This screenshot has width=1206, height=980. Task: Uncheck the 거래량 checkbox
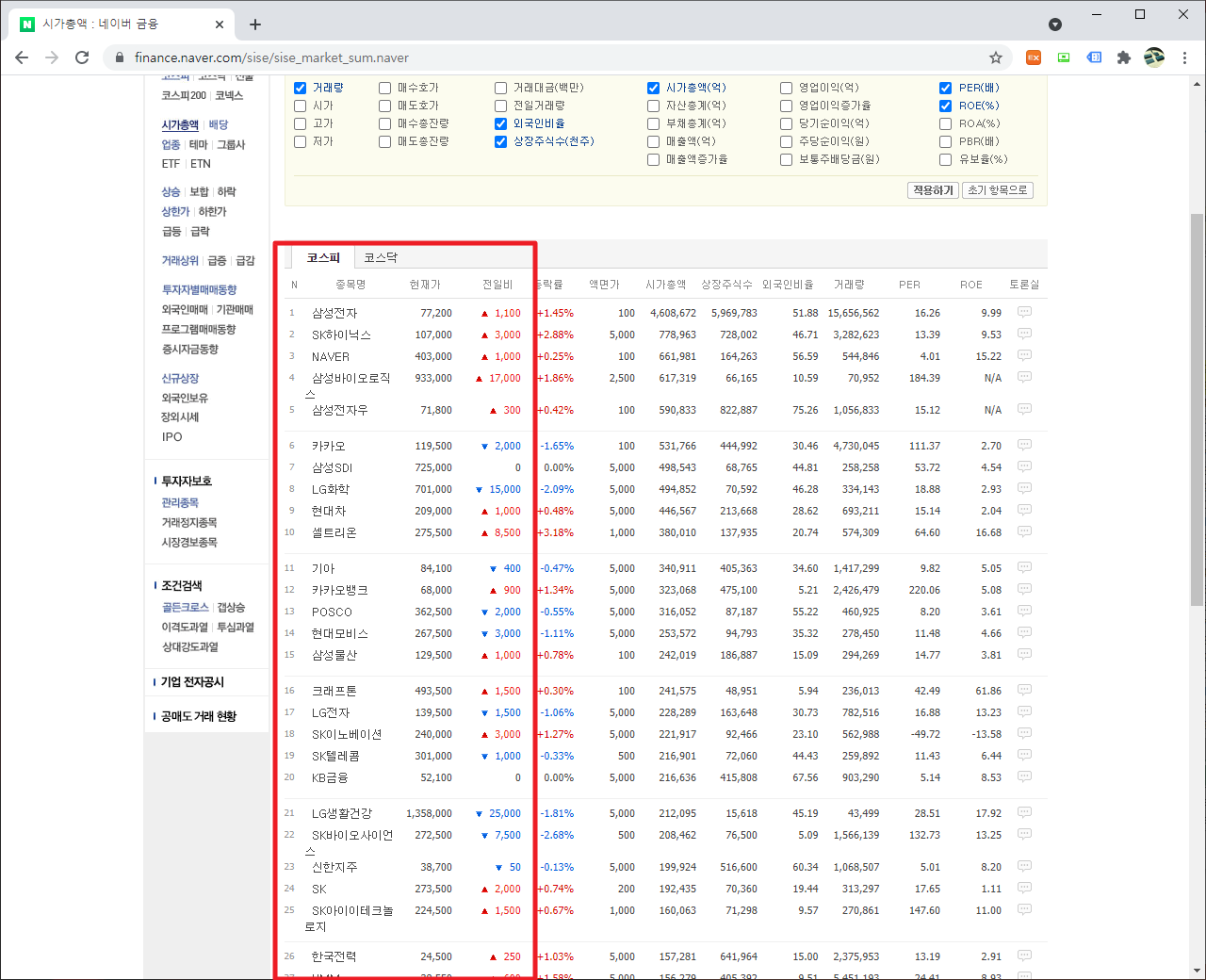[301, 88]
